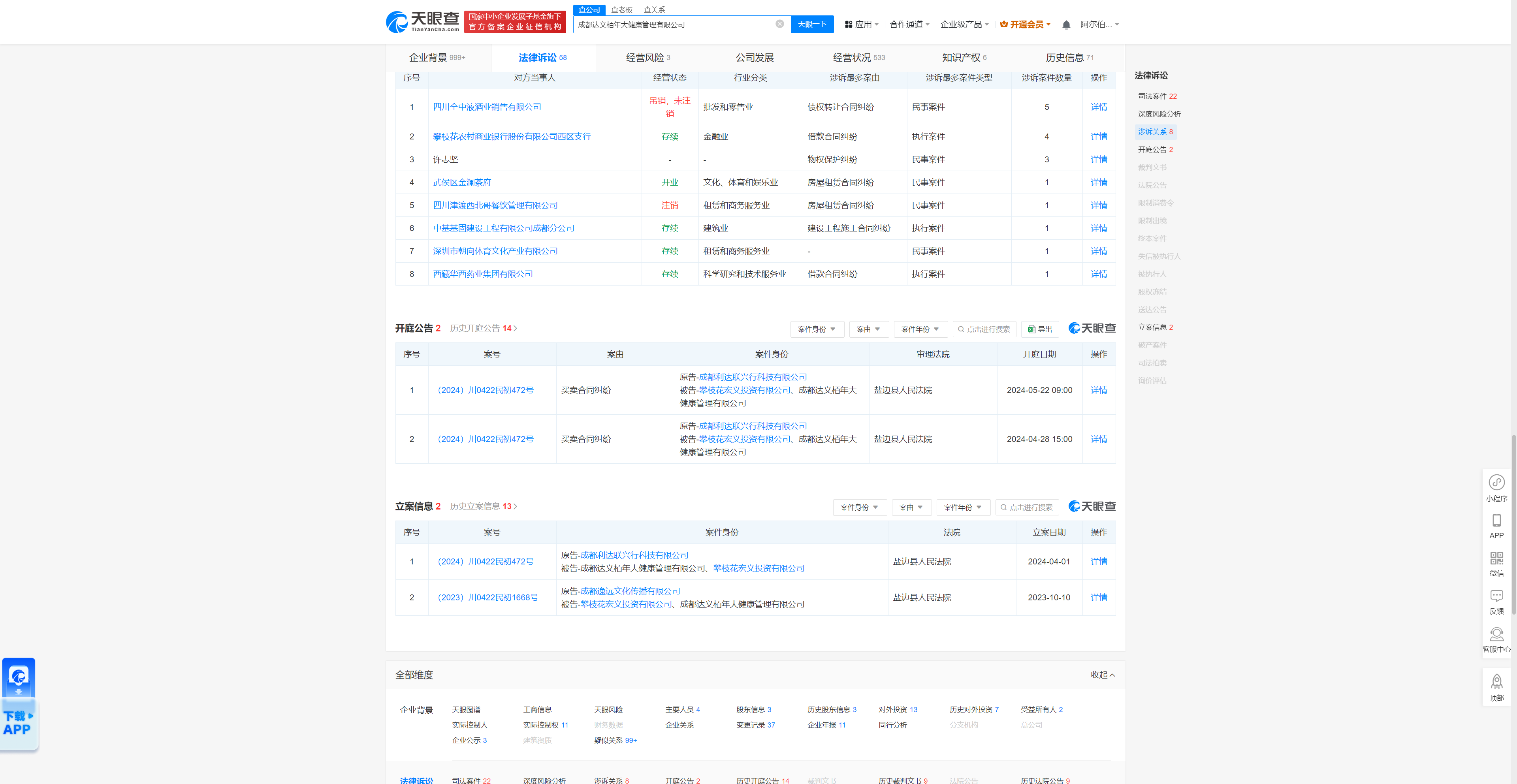Switch to the 企业背景 tab
Screen dimensions: 1517x784
coord(437,58)
